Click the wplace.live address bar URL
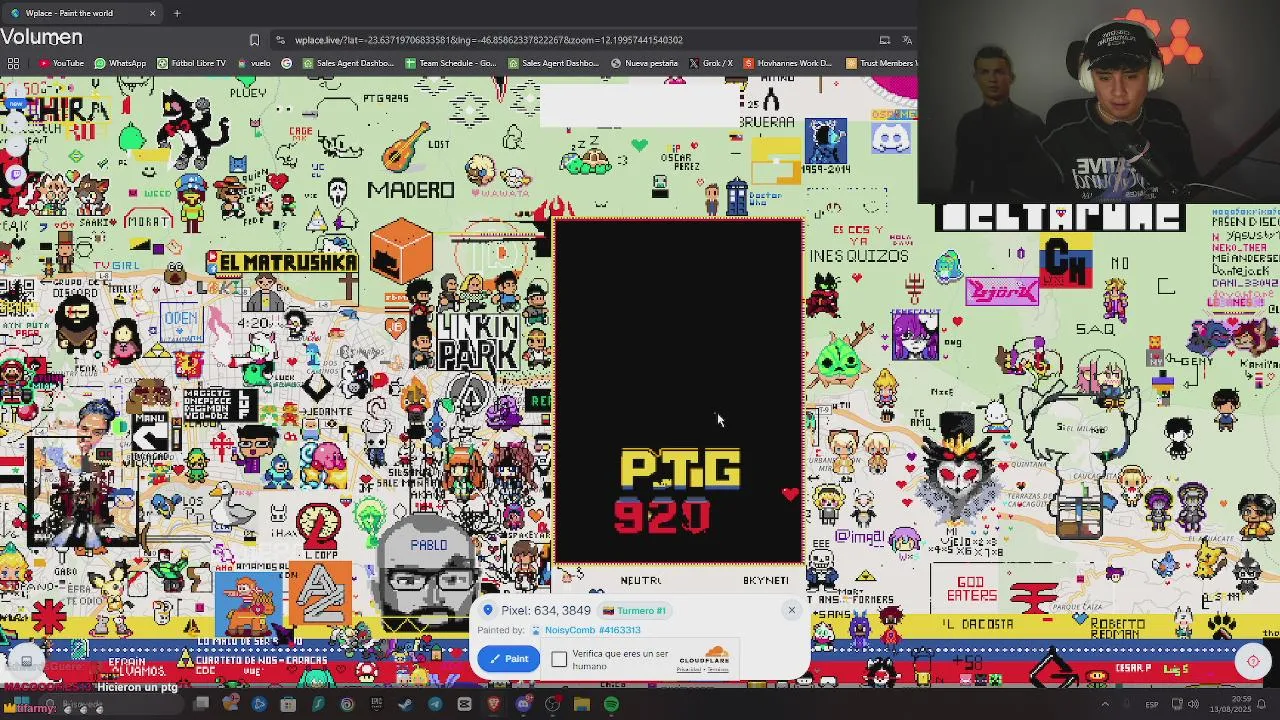1280x720 pixels. click(x=489, y=40)
